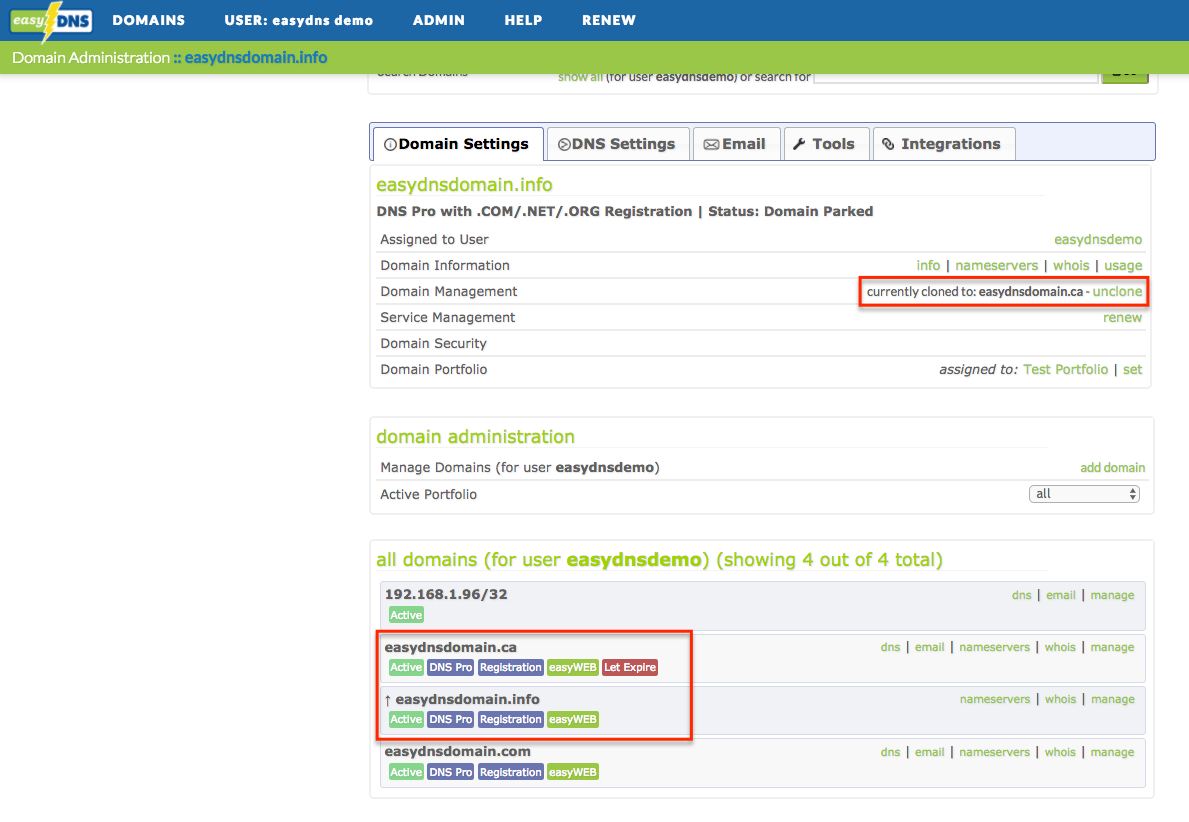The height and width of the screenshot is (822, 1189).
Task: Open Domain Information usage link
Action: click(1123, 265)
